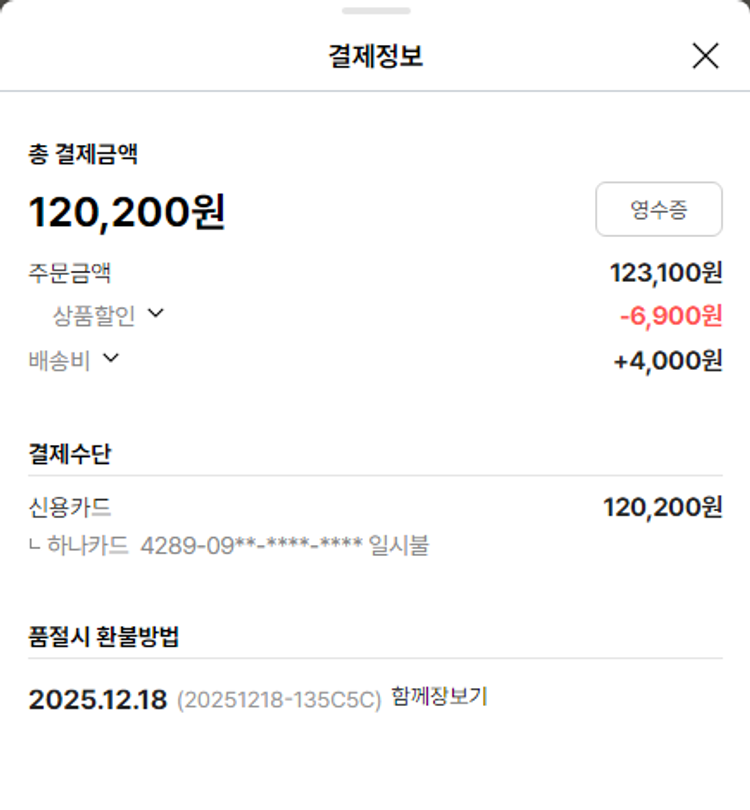Open the 영수증 receipt button

[658, 209]
